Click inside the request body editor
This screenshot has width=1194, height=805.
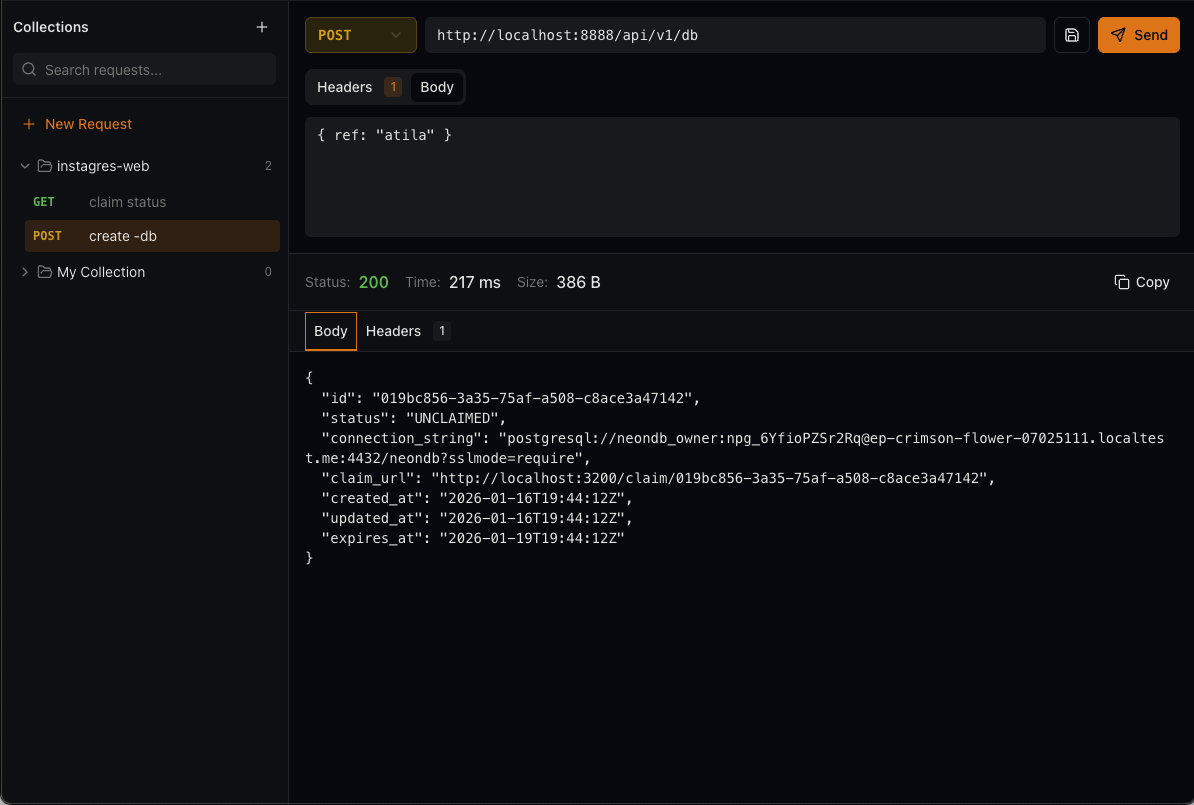click(741, 185)
